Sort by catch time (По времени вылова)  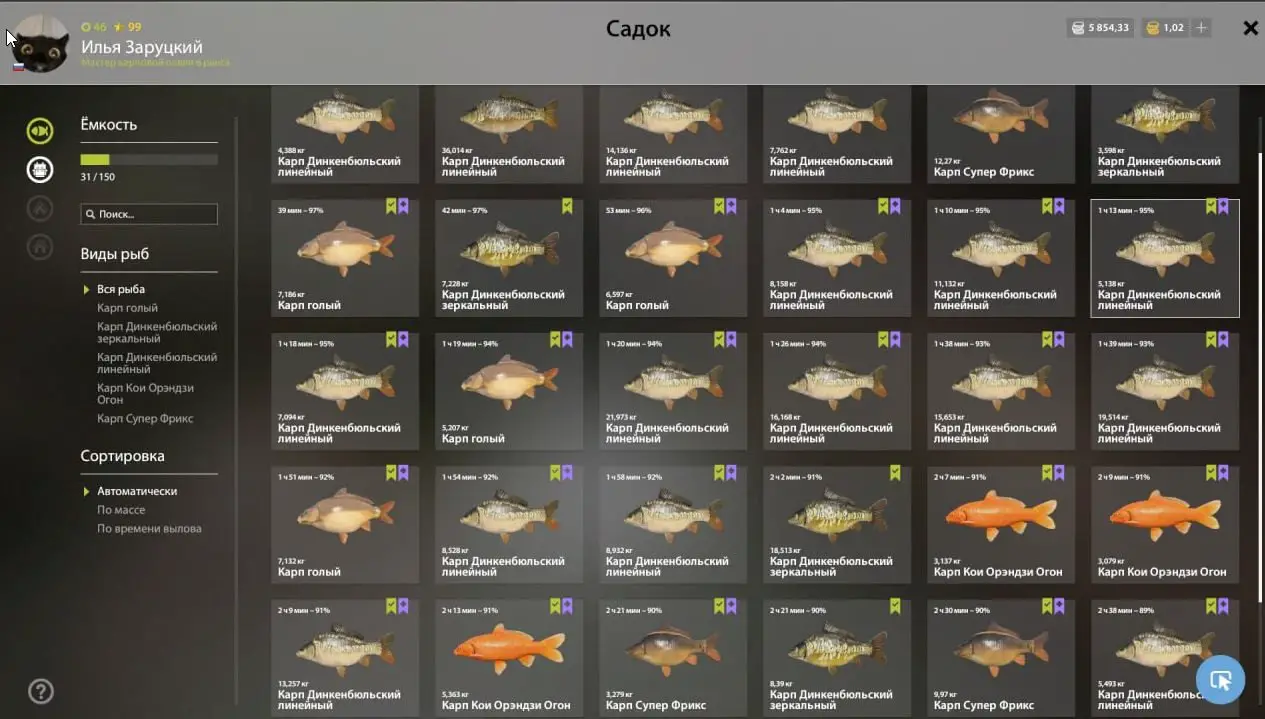149,529
